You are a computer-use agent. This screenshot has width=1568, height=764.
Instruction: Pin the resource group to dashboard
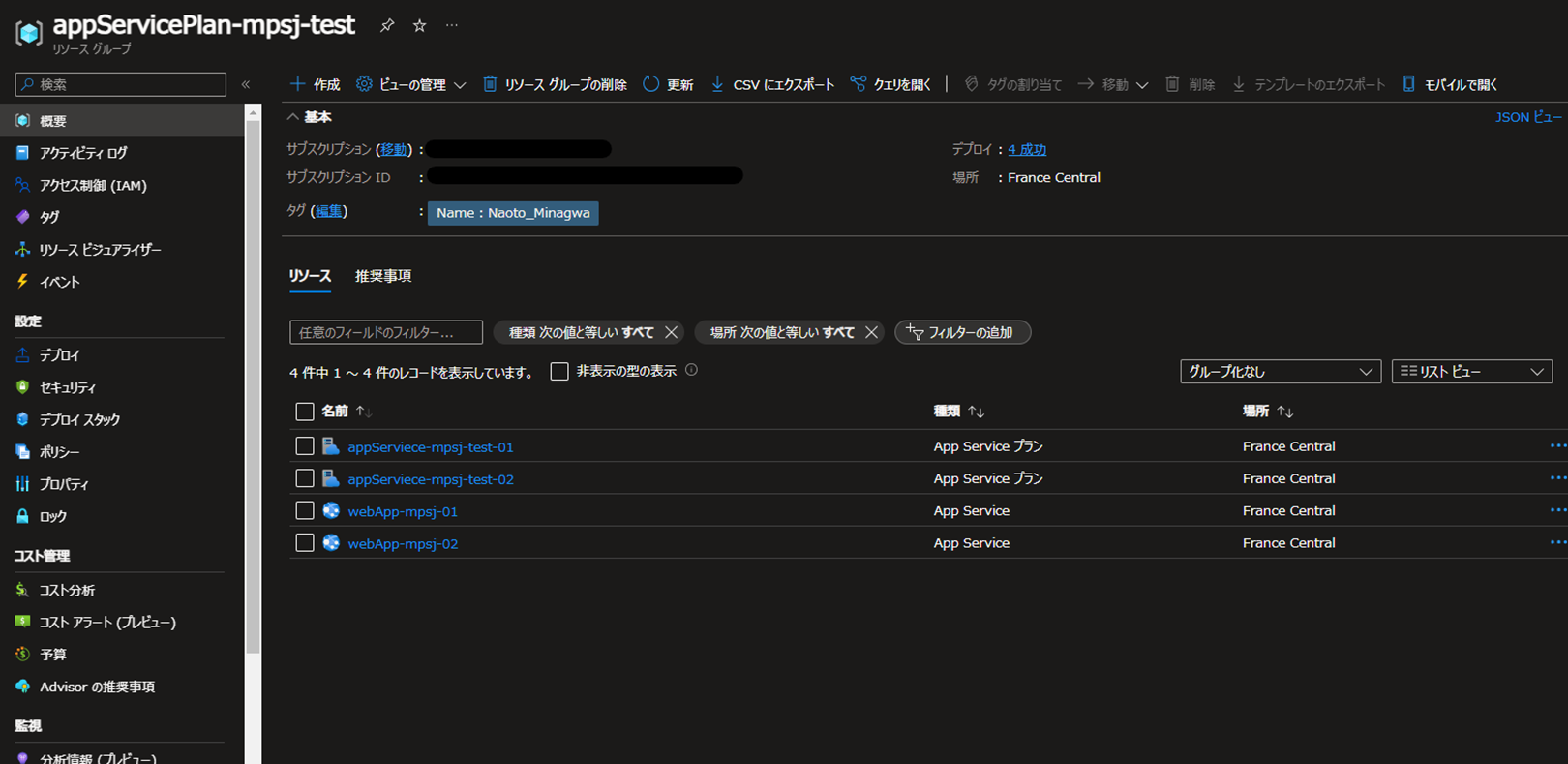coord(387,26)
